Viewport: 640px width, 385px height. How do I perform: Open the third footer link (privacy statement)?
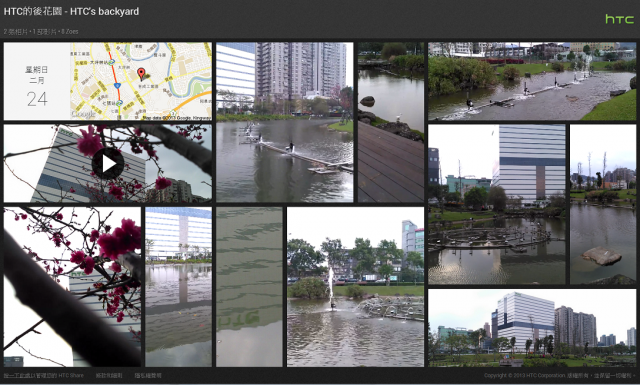(x=148, y=375)
